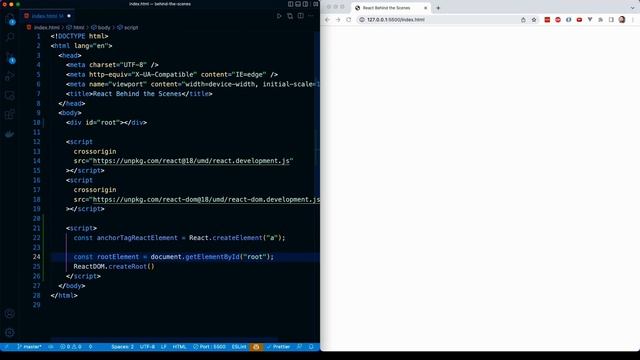This screenshot has height=360, width=640.
Task: Click the orange status bar icon
Action: 256,347
